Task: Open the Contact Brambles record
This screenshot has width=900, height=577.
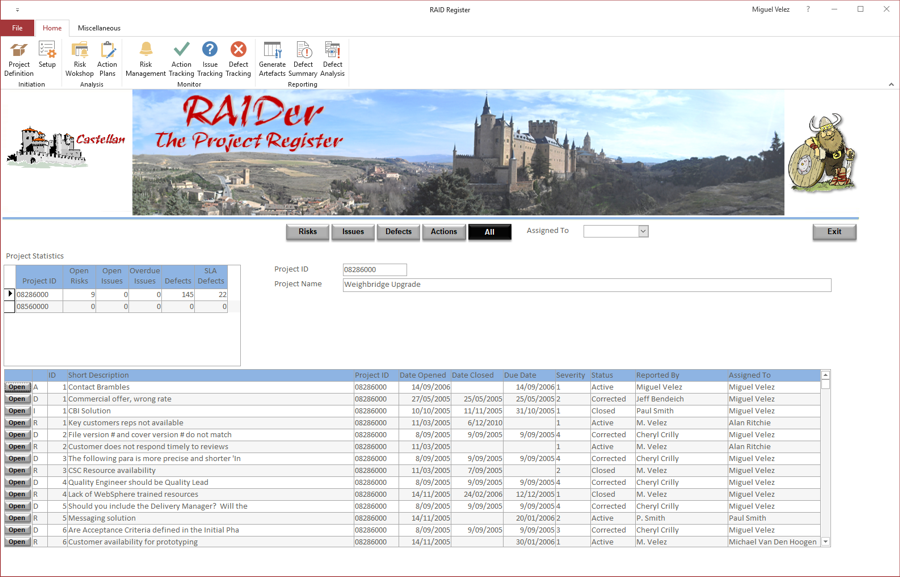Action: pos(17,387)
